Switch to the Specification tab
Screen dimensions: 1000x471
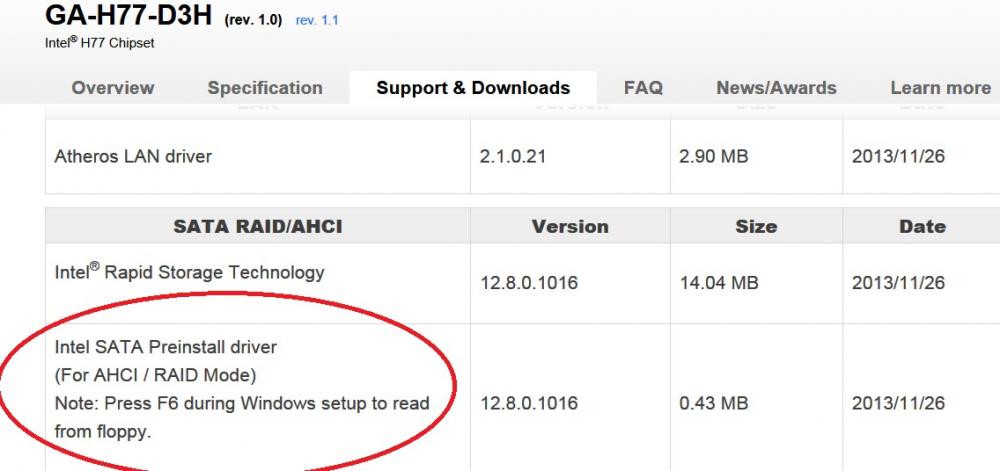pos(265,88)
